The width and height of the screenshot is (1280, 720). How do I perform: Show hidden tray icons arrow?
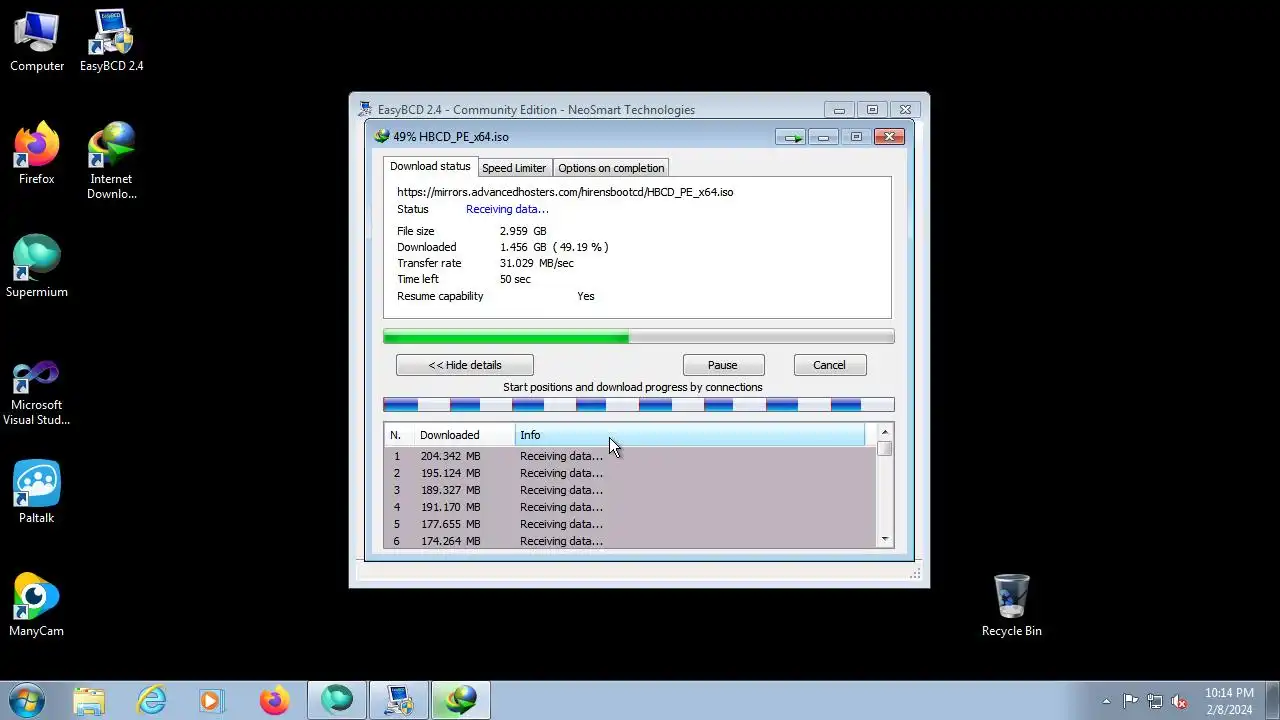1106,701
